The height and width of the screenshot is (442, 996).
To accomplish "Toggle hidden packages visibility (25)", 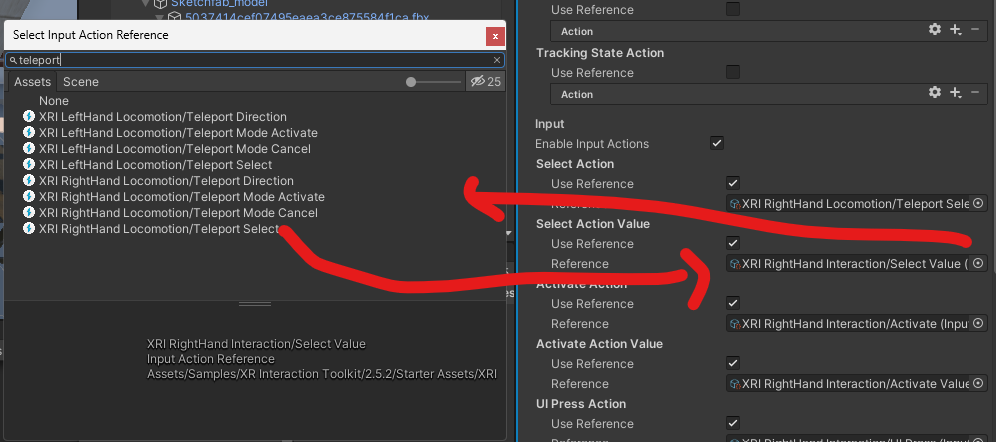I will (x=485, y=81).
